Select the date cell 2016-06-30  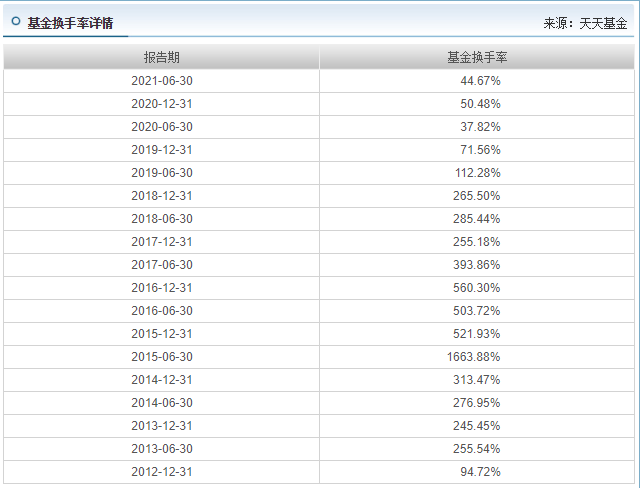(162, 311)
